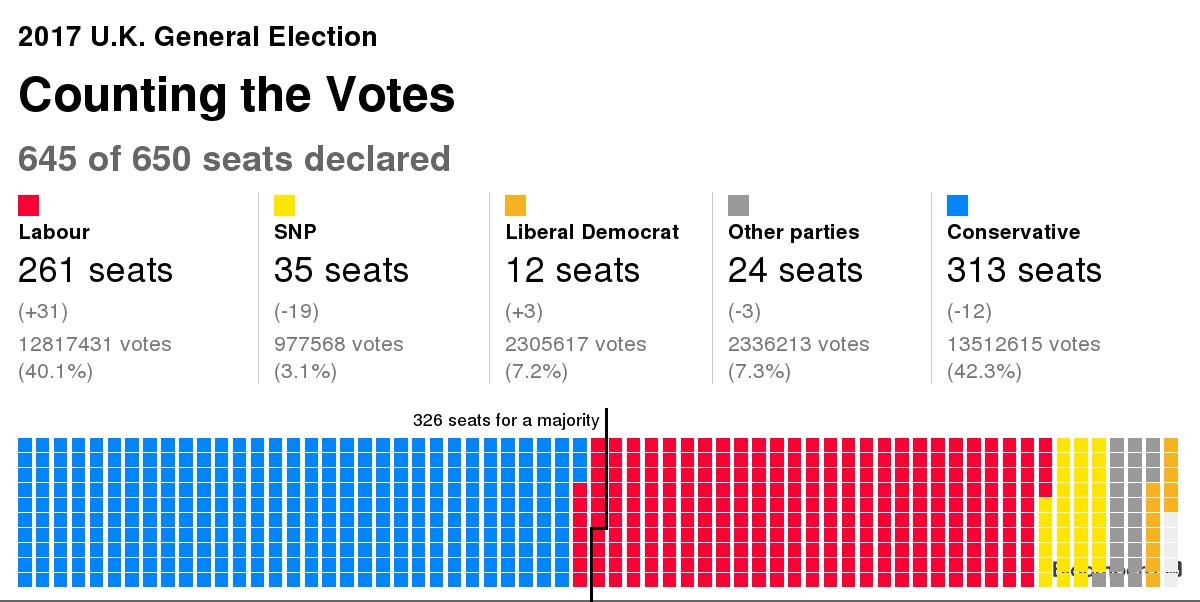The image size is (1200, 602).
Task: Click the 645 of 650 seats declared text
Action: click(x=234, y=159)
